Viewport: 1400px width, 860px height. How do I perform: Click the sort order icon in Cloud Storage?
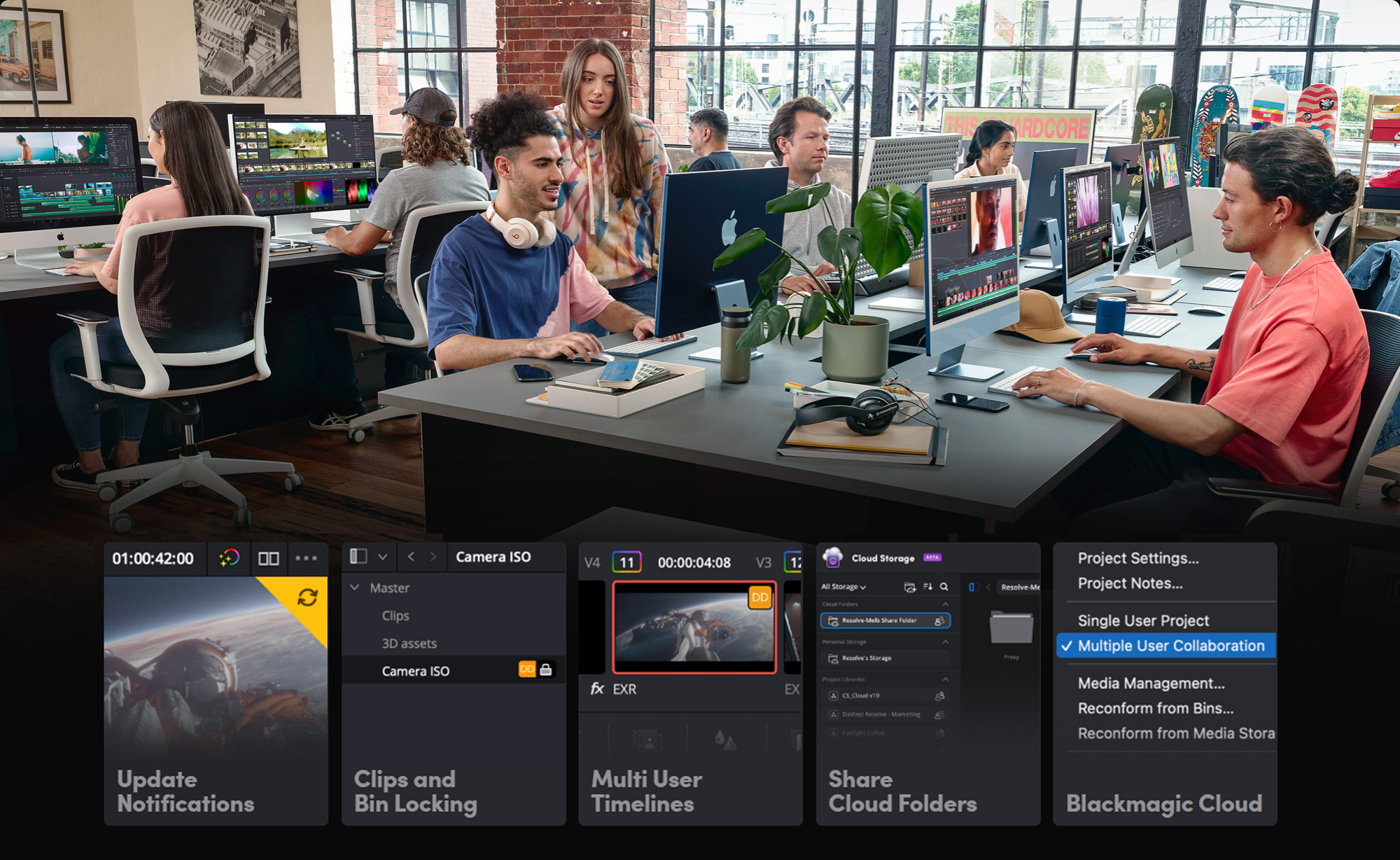click(927, 587)
